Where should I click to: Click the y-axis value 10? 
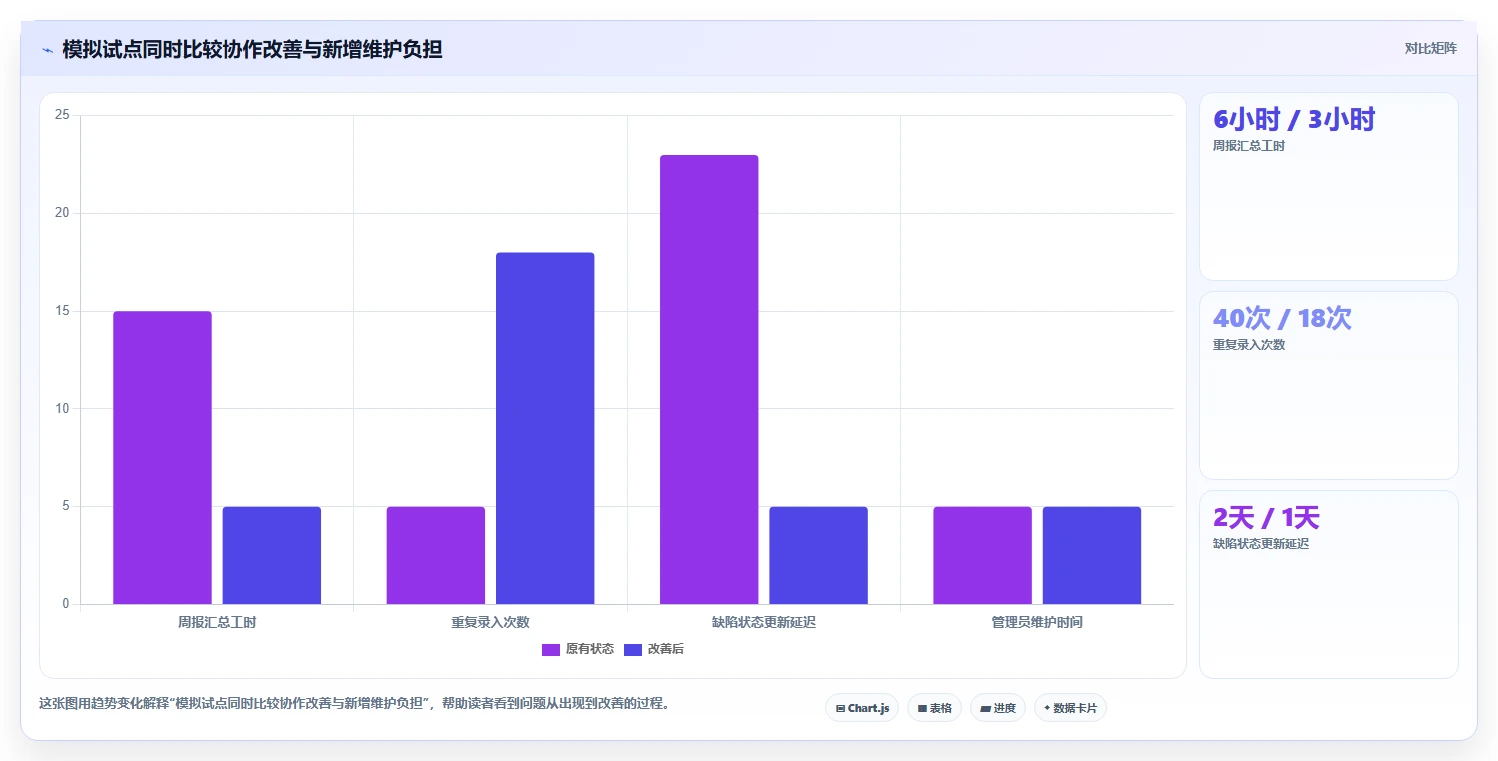point(62,409)
